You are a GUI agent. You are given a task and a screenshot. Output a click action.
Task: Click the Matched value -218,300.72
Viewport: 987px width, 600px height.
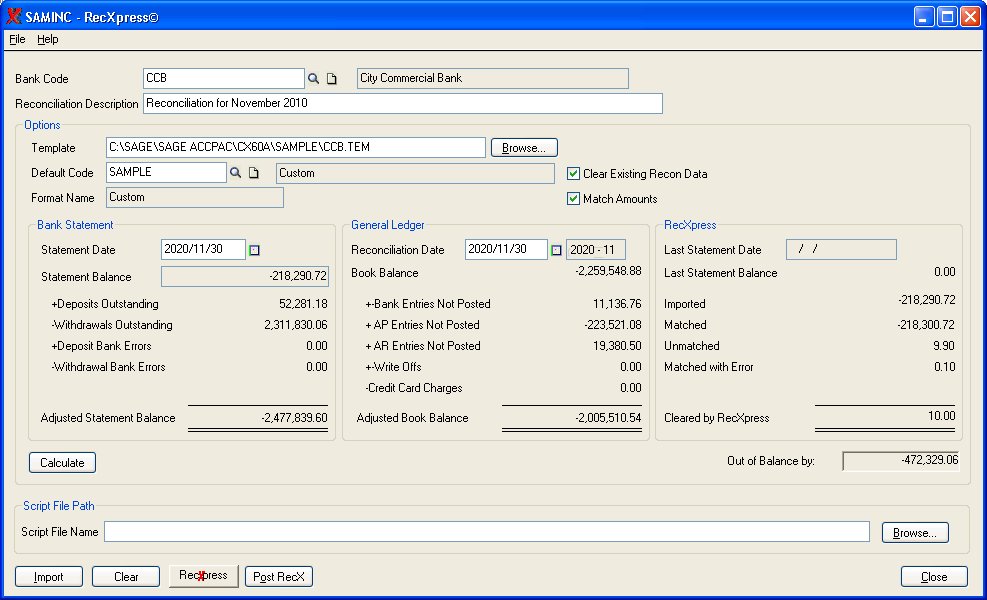click(925, 325)
